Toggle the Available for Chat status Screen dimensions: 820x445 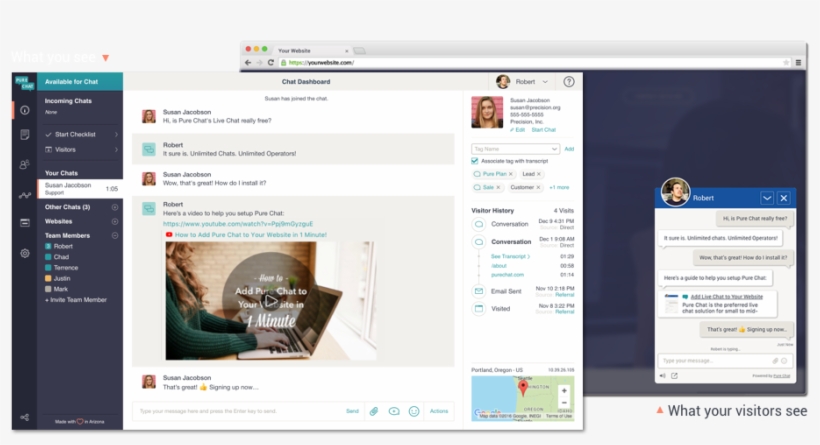coord(80,82)
